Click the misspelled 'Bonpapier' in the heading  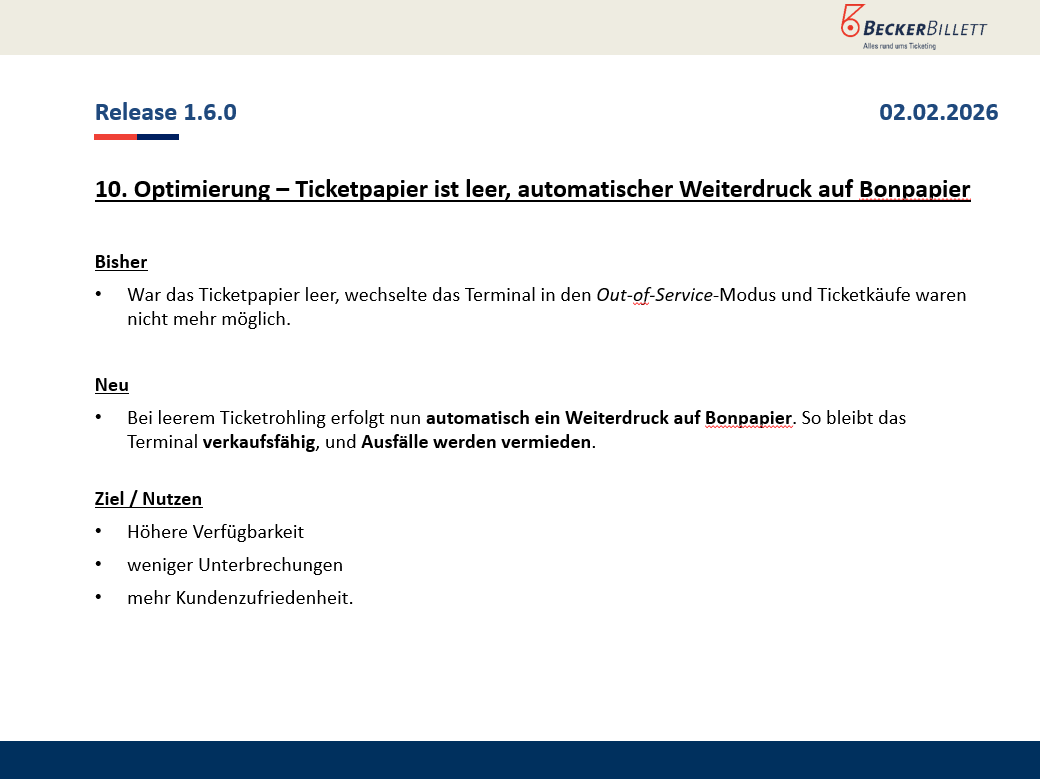click(x=914, y=189)
